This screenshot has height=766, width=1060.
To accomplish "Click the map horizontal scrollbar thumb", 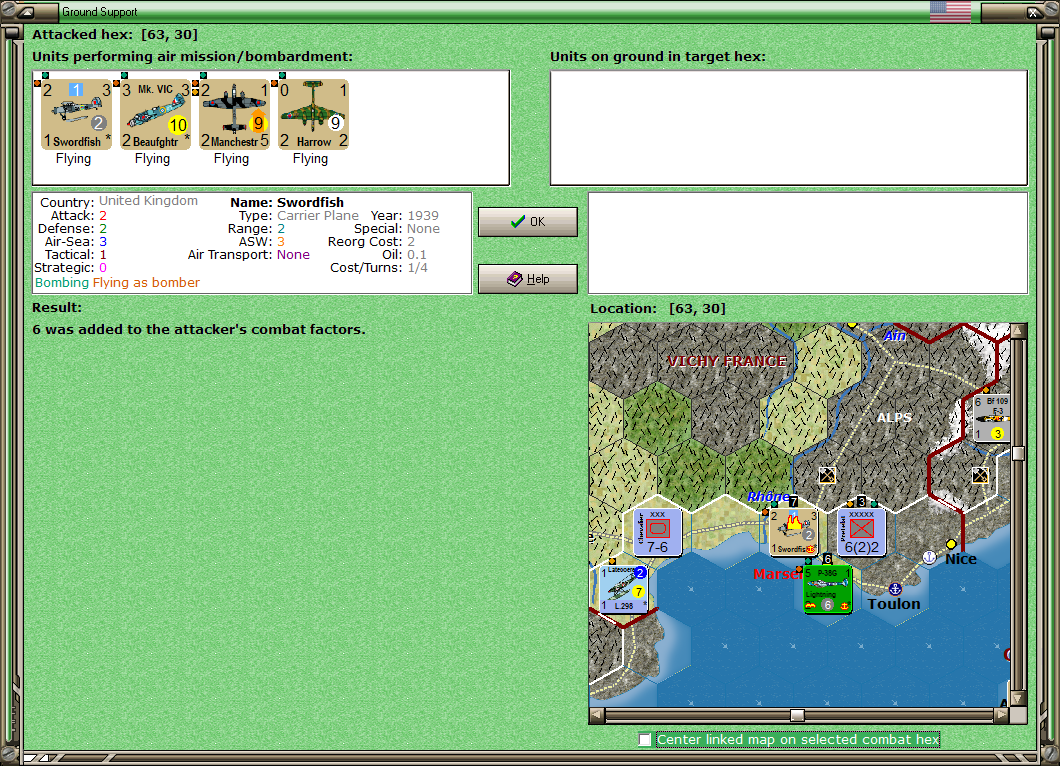I will [x=798, y=715].
